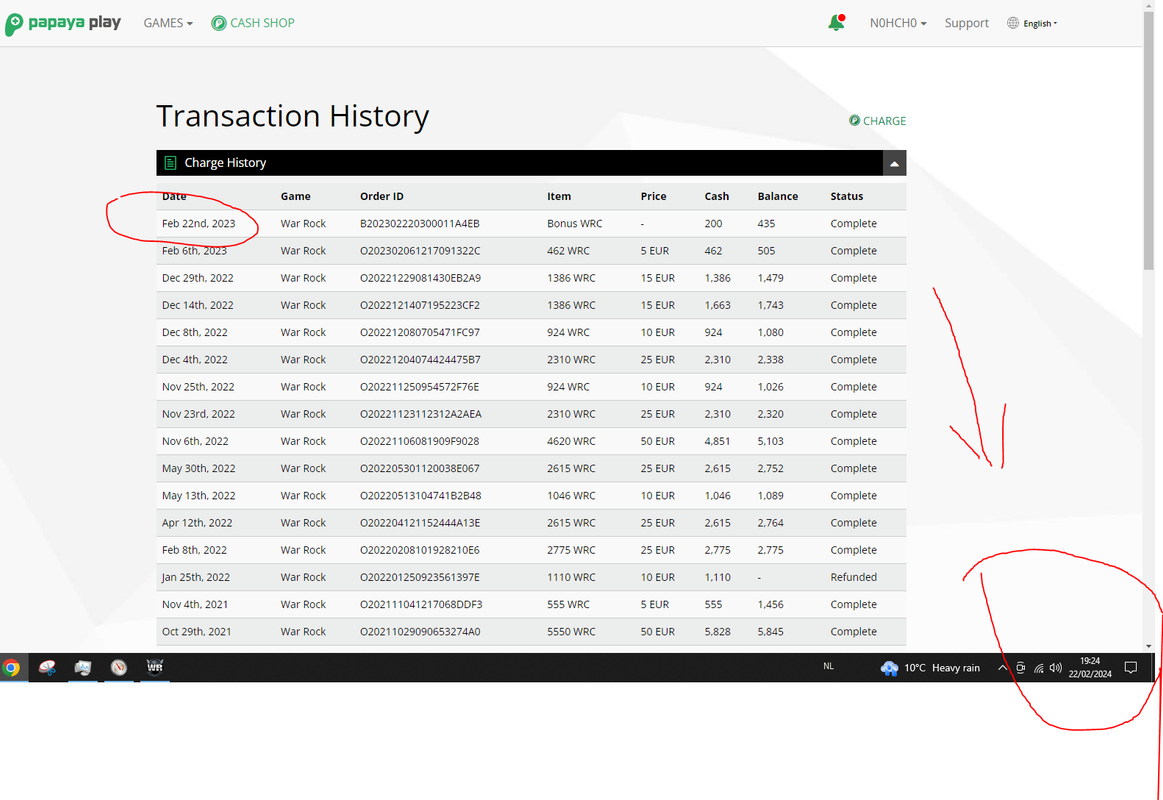This screenshot has height=800, width=1163.
Task: Select order ID O202211250954572F76E
Action: [419, 387]
